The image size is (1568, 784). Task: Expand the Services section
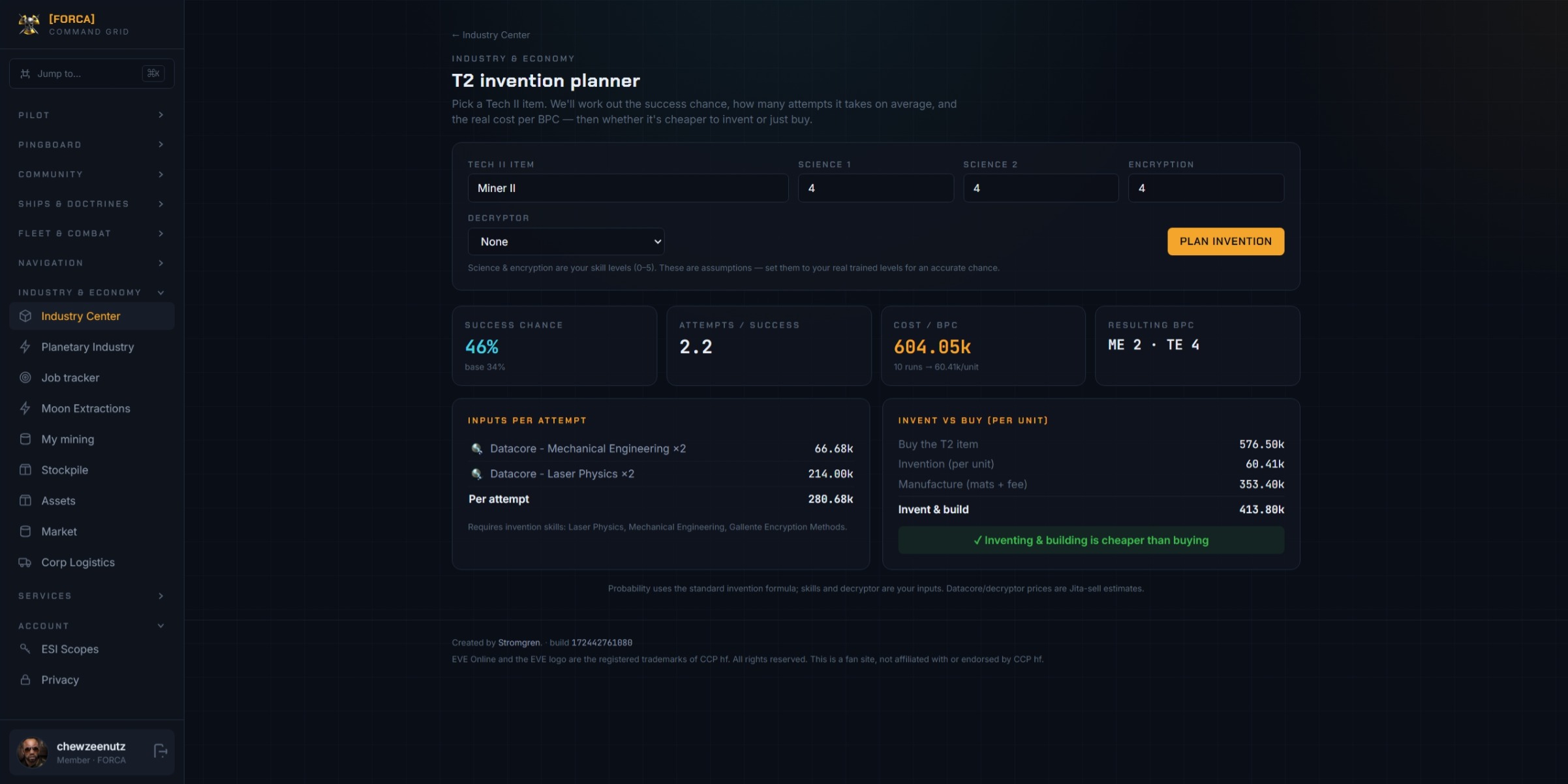point(91,595)
